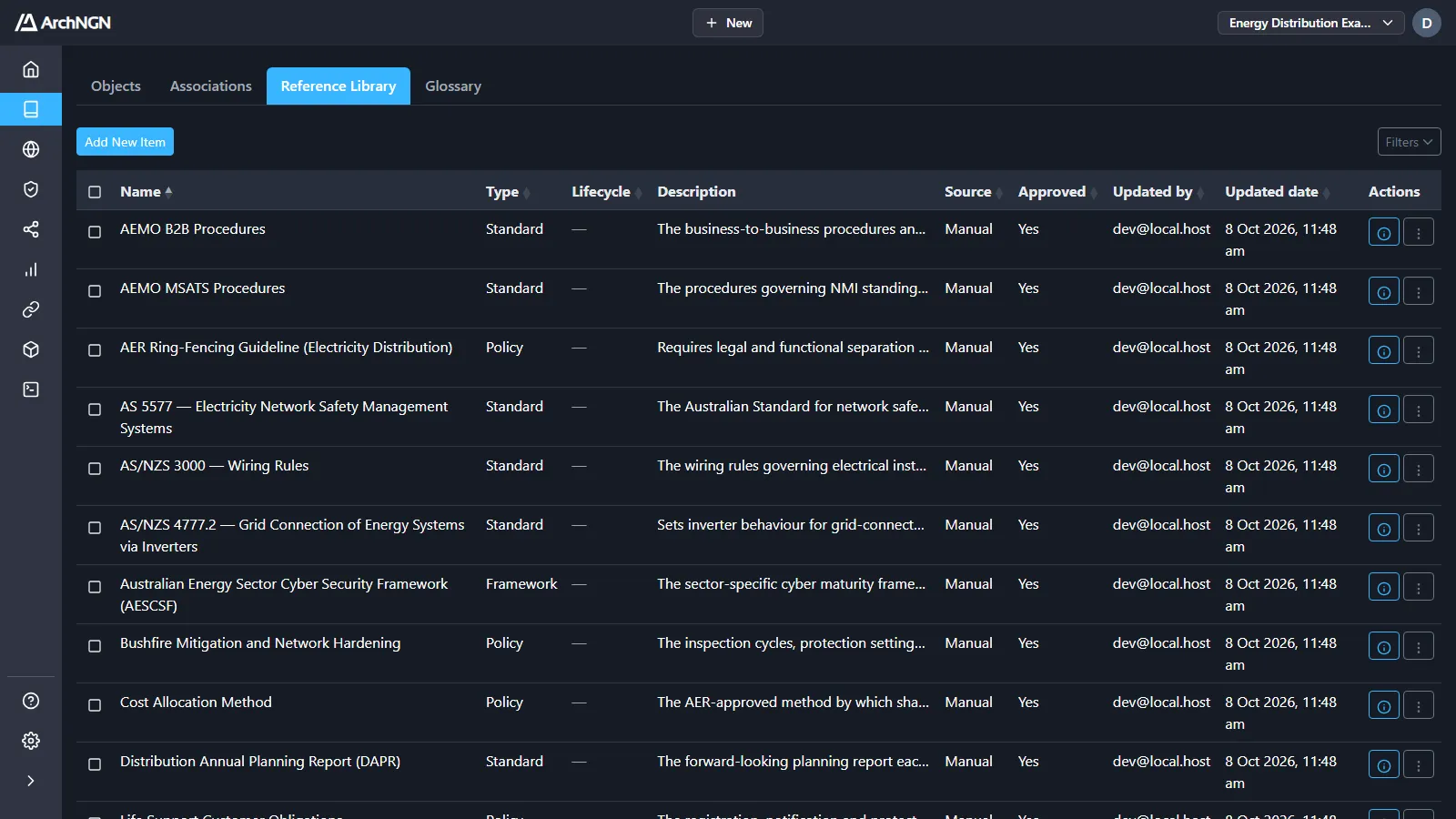Select the book catalog sidebar icon

[31, 109]
